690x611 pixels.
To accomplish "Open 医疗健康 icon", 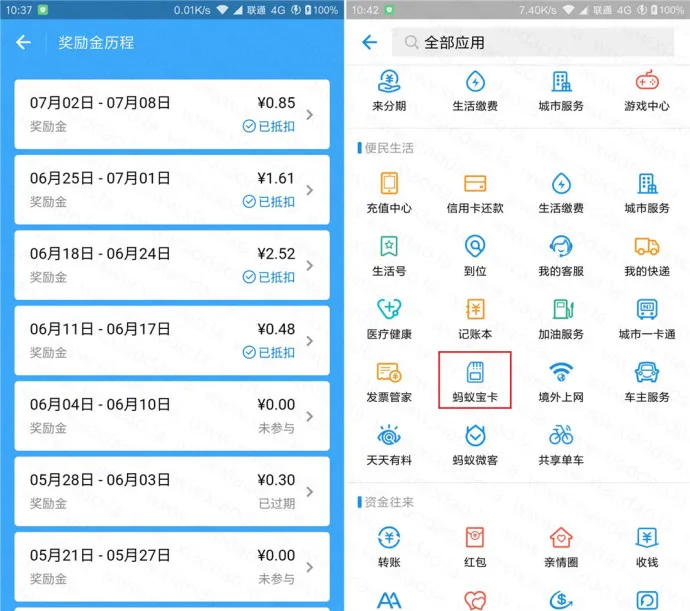I will (x=389, y=309).
